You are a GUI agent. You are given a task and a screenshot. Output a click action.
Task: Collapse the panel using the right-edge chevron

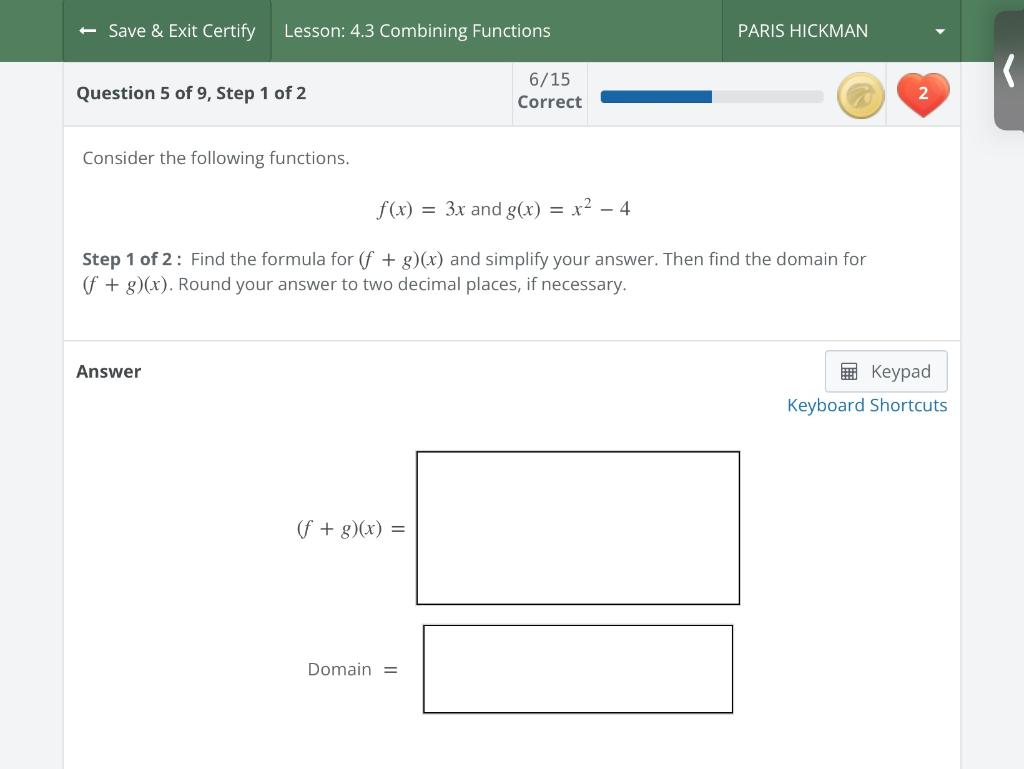coord(1009,72)
